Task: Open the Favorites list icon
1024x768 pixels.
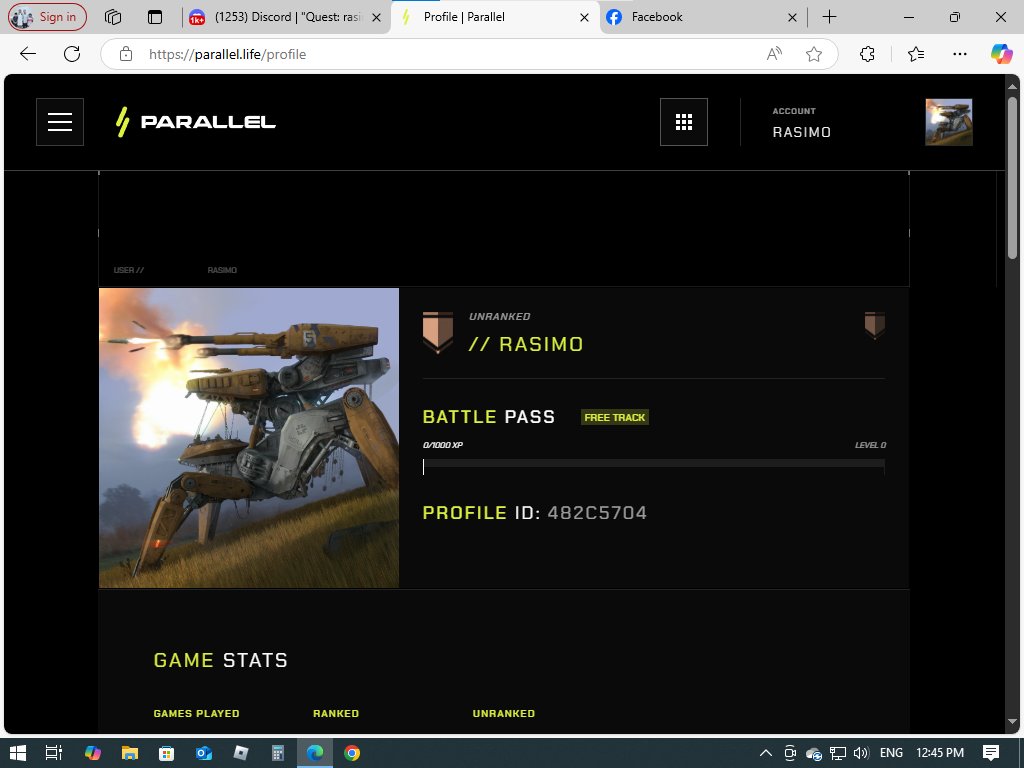Action: click(x=916, y=54)
